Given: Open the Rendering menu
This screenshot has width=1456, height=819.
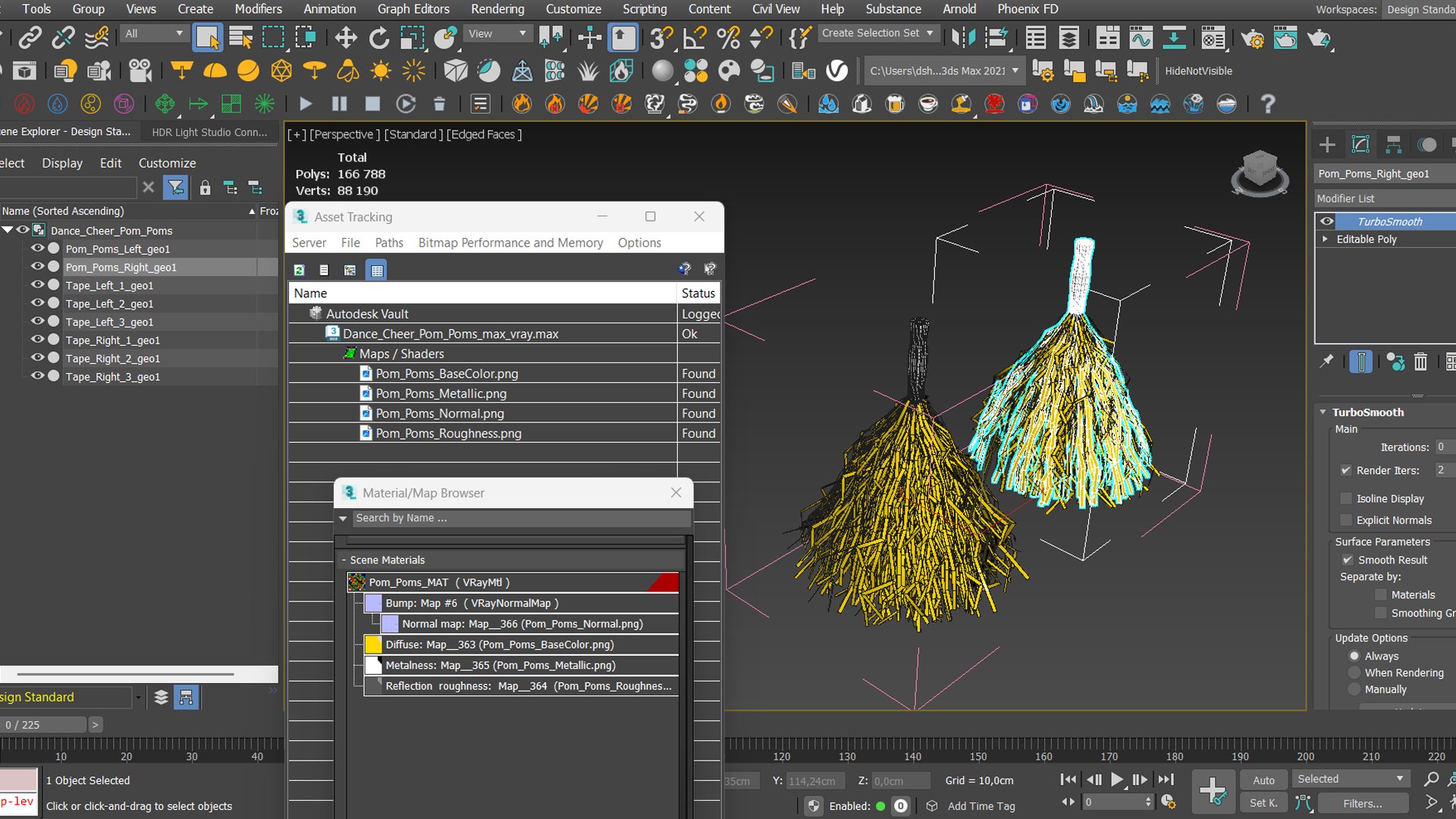Looking at the screenshot, I should (x=497, y=9).
